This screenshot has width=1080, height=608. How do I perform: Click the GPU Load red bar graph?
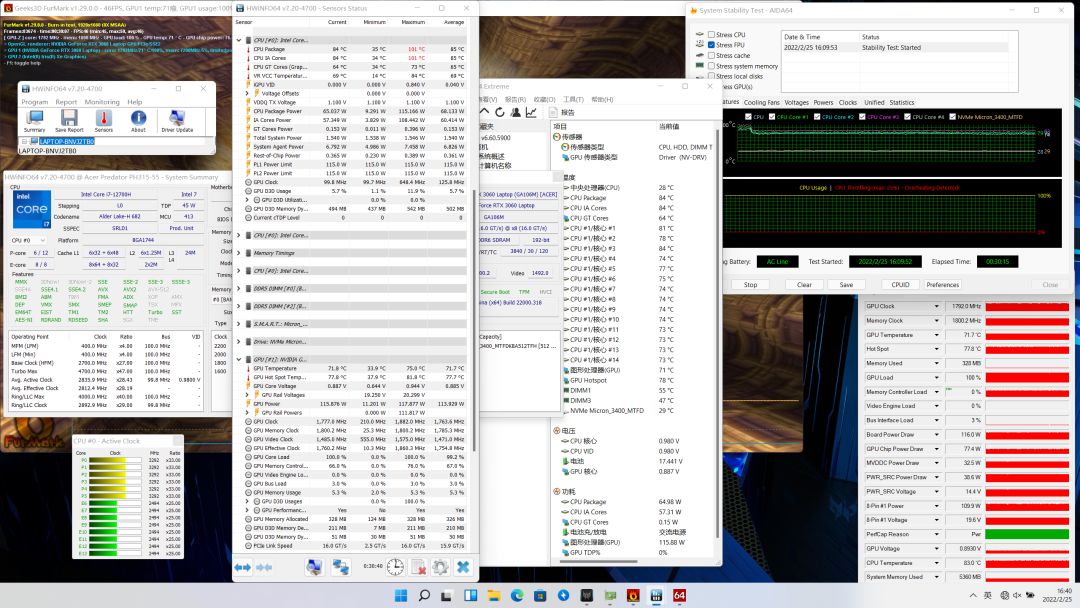point(1027,377)
